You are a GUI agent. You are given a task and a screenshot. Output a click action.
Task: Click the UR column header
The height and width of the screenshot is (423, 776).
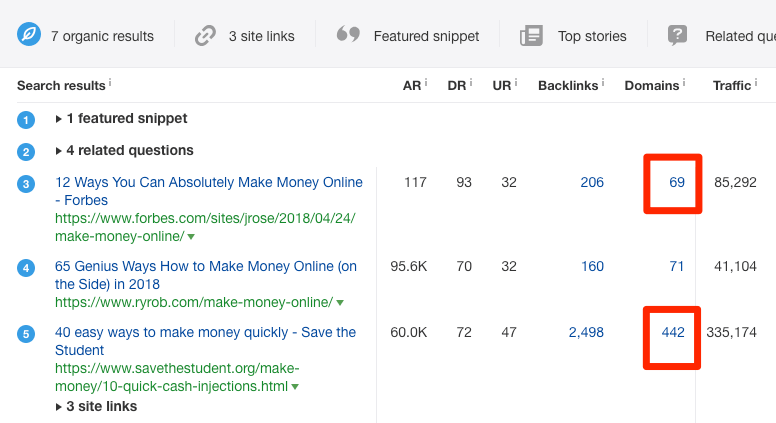click(x=502, y=86)
